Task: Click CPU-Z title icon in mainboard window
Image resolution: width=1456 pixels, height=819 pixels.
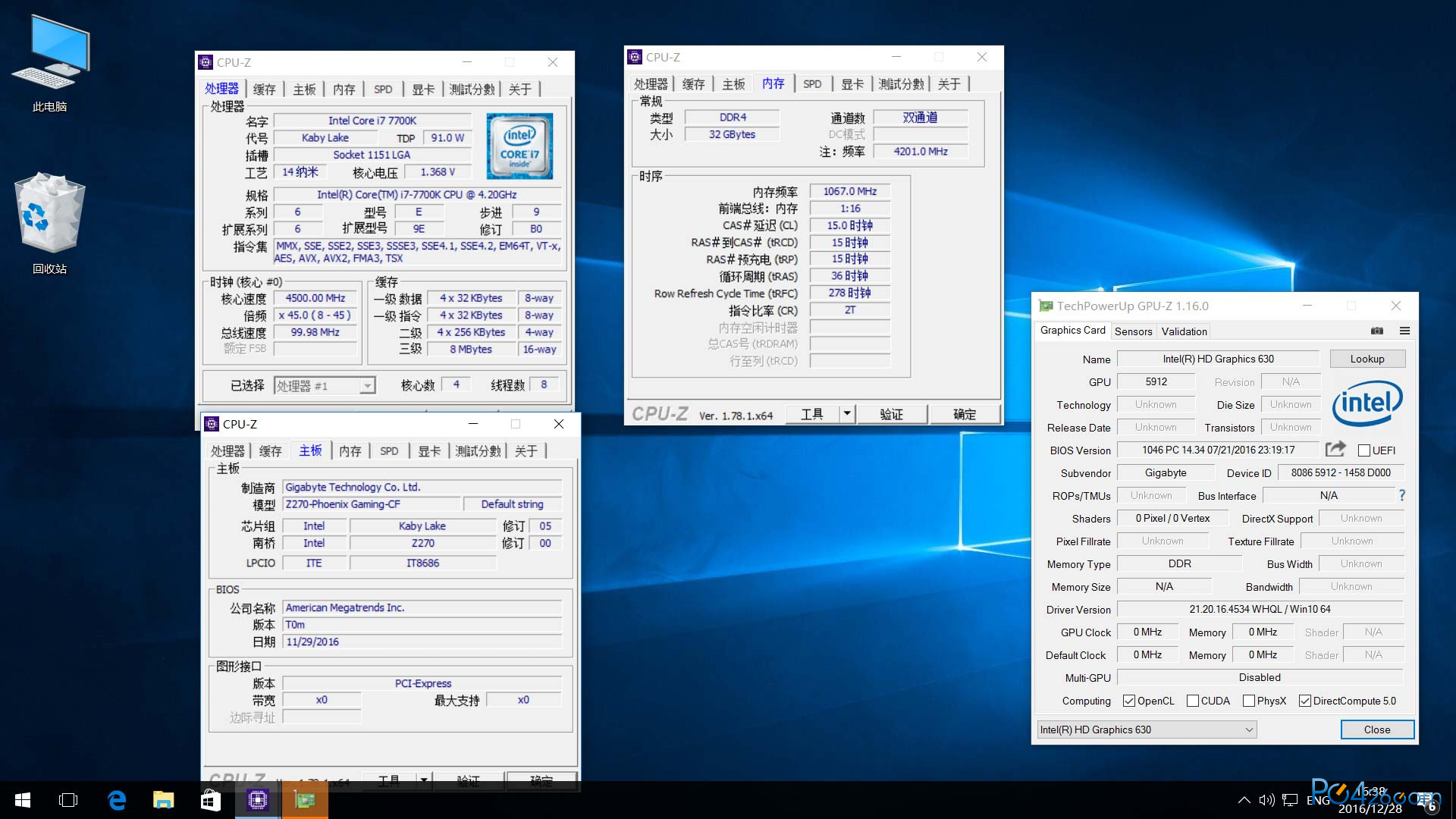Action: pos(212,424)
